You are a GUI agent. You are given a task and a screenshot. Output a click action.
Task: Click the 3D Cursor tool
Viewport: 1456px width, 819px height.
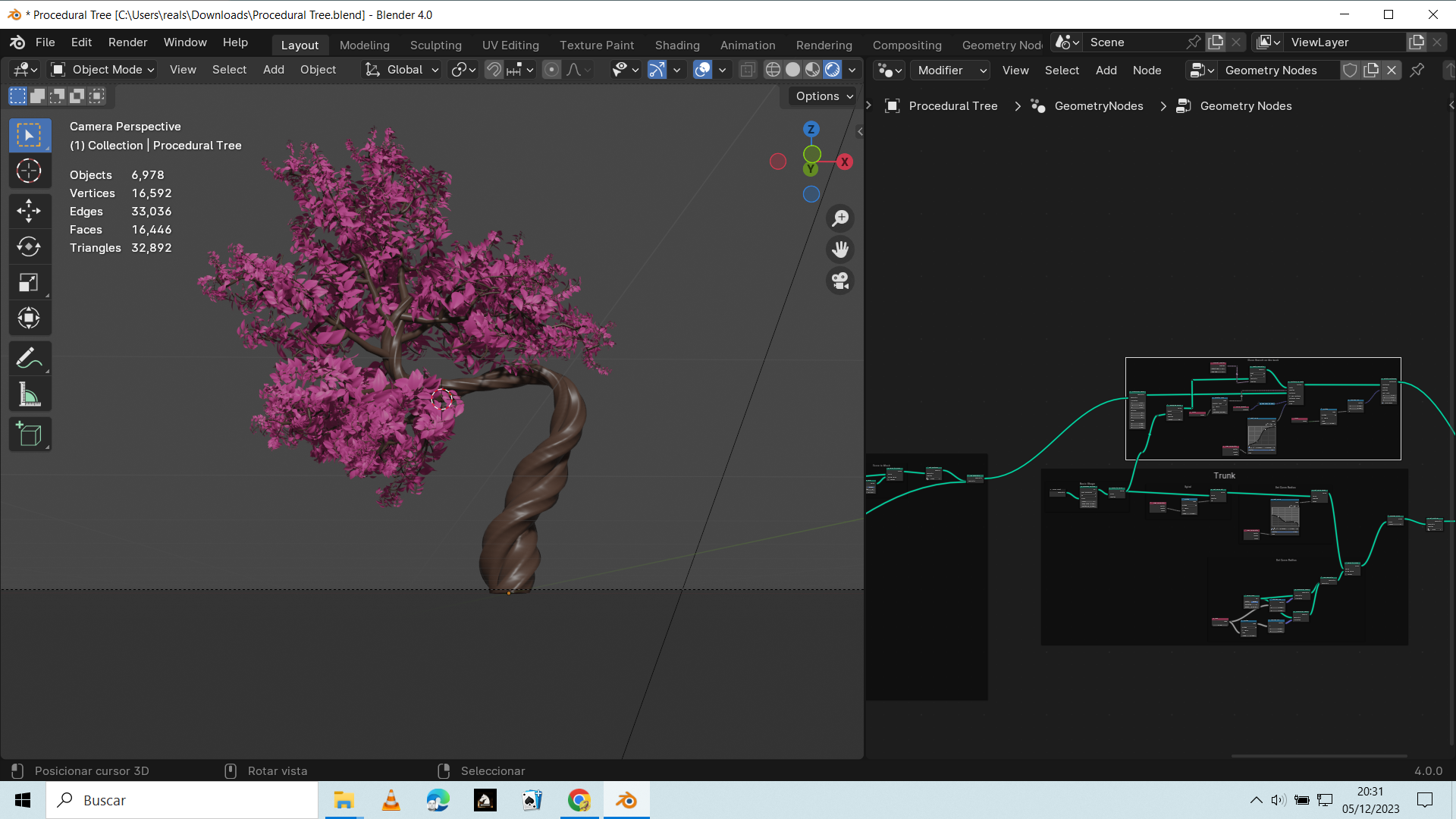[29, 171]
